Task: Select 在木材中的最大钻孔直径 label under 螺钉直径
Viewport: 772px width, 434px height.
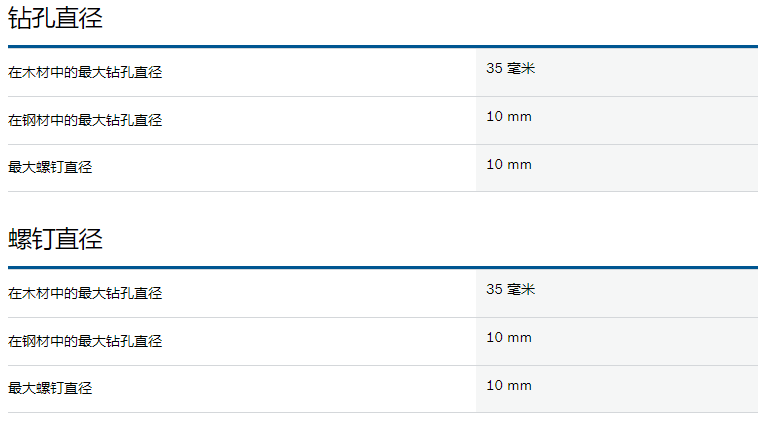Action: 85,294
